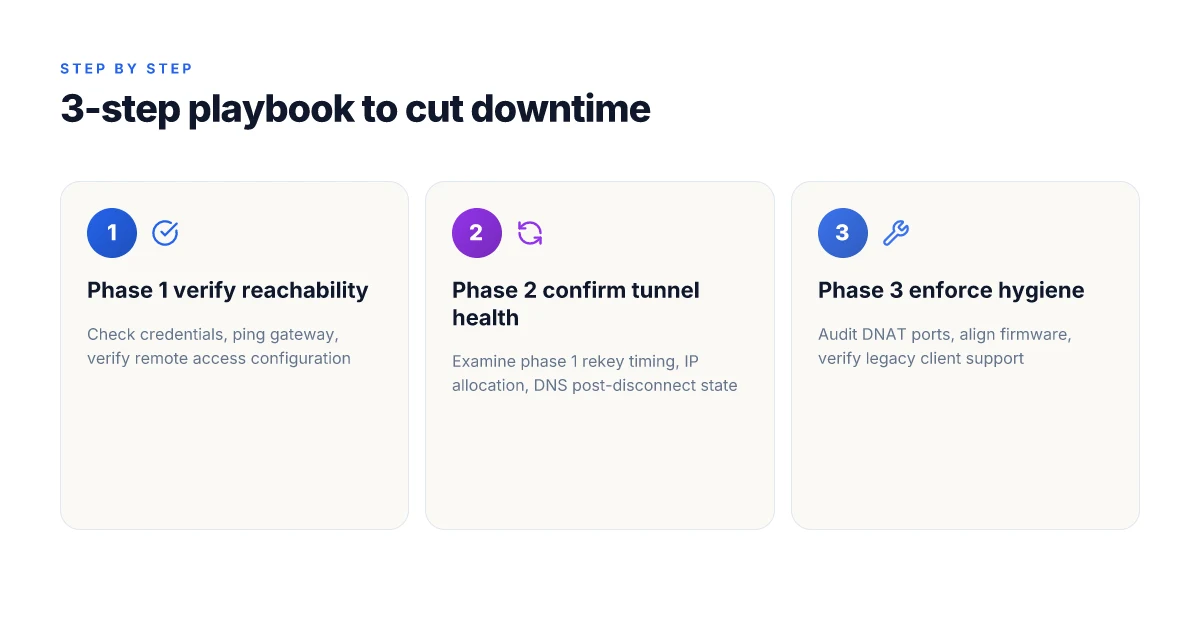Click the 'verify legacy client support' line
This screenshot has width=1200, height=640.
point(921,358)
